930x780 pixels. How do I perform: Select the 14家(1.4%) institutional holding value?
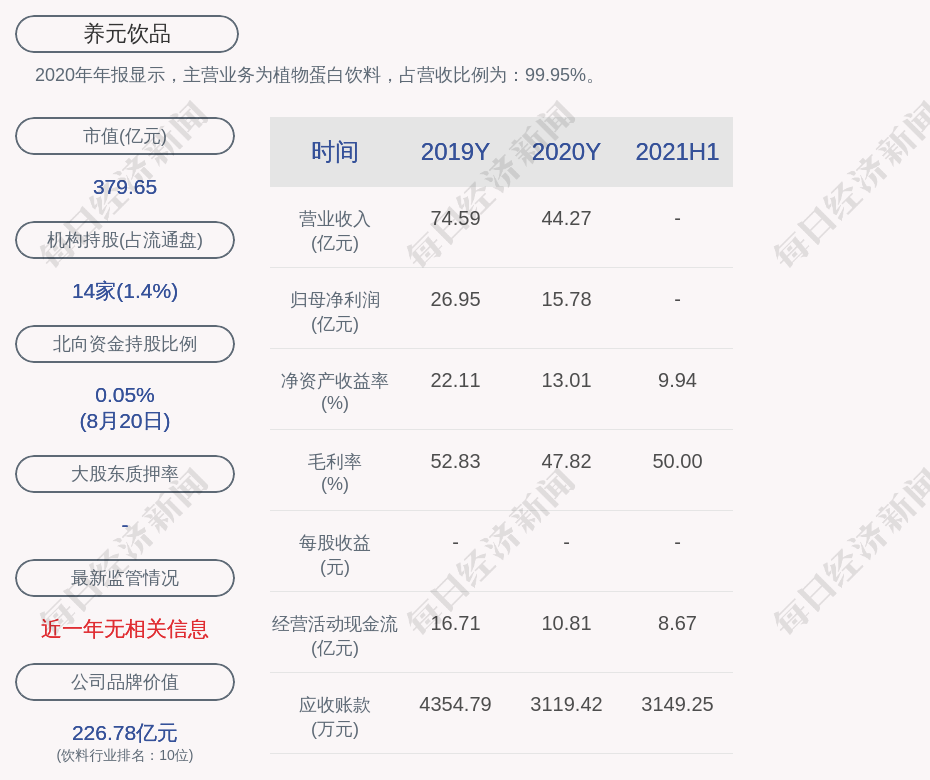click(125, 291)
